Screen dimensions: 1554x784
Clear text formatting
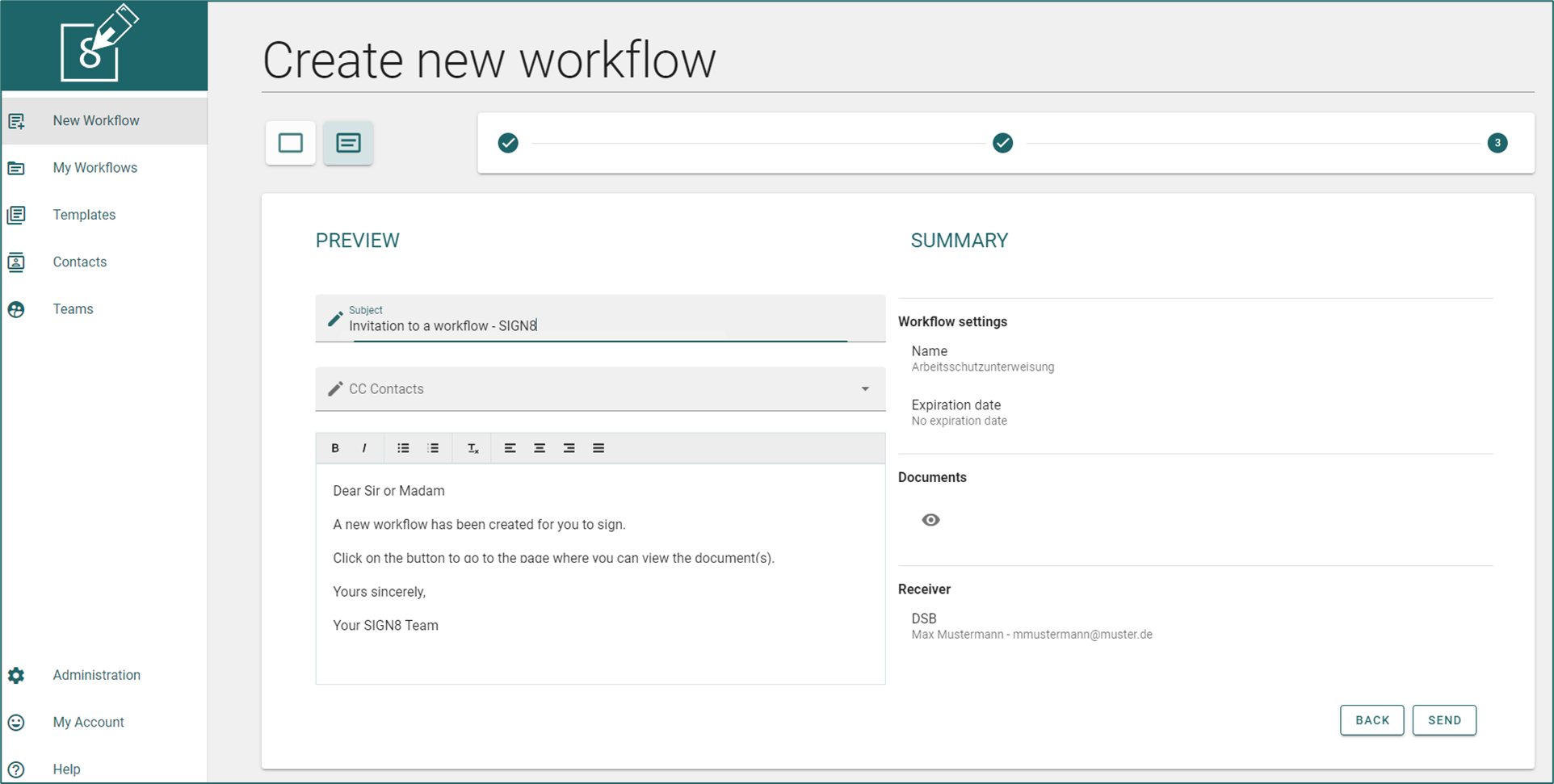tap(472, 448)
